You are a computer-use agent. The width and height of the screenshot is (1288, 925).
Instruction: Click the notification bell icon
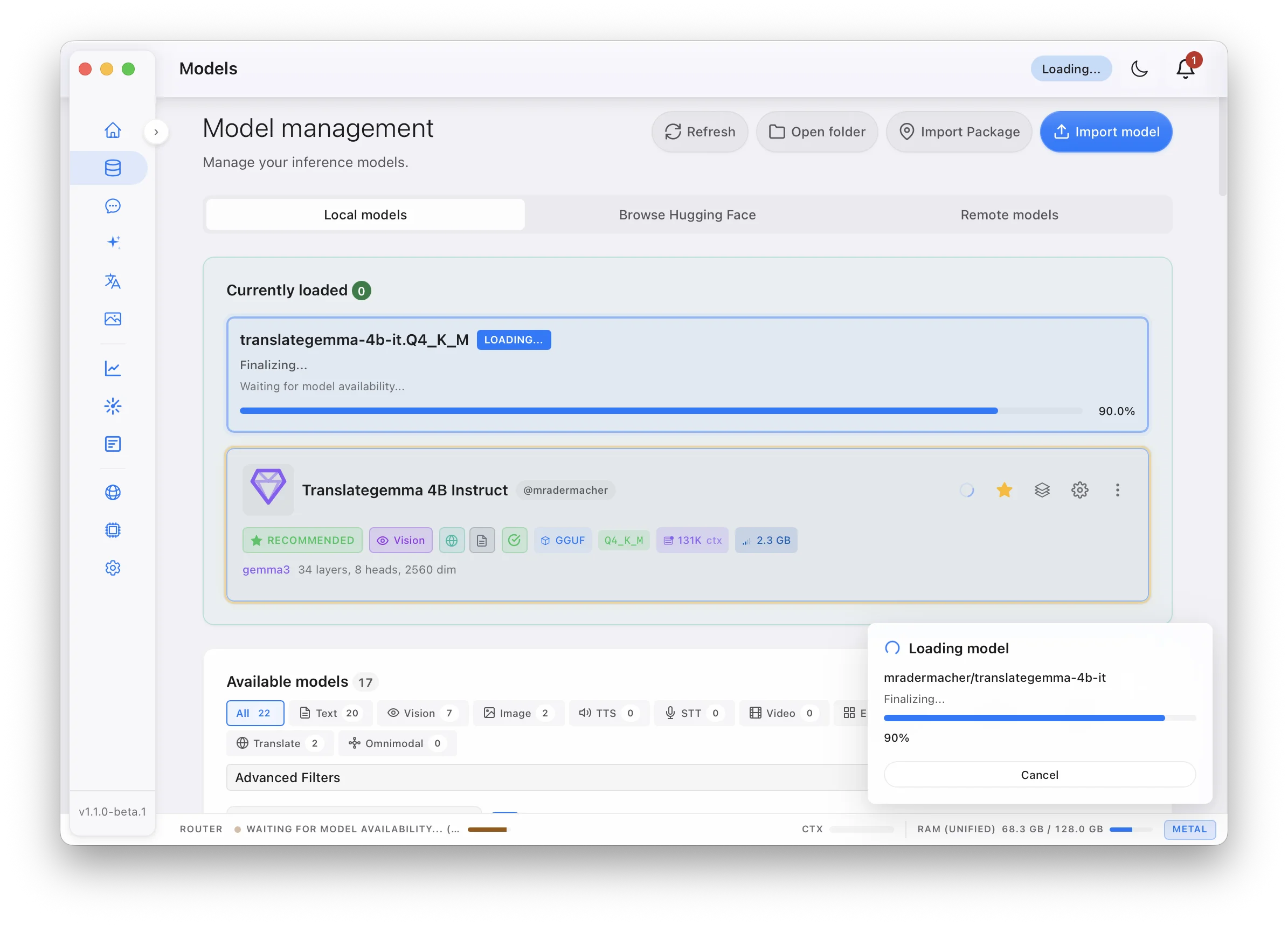1185,69
